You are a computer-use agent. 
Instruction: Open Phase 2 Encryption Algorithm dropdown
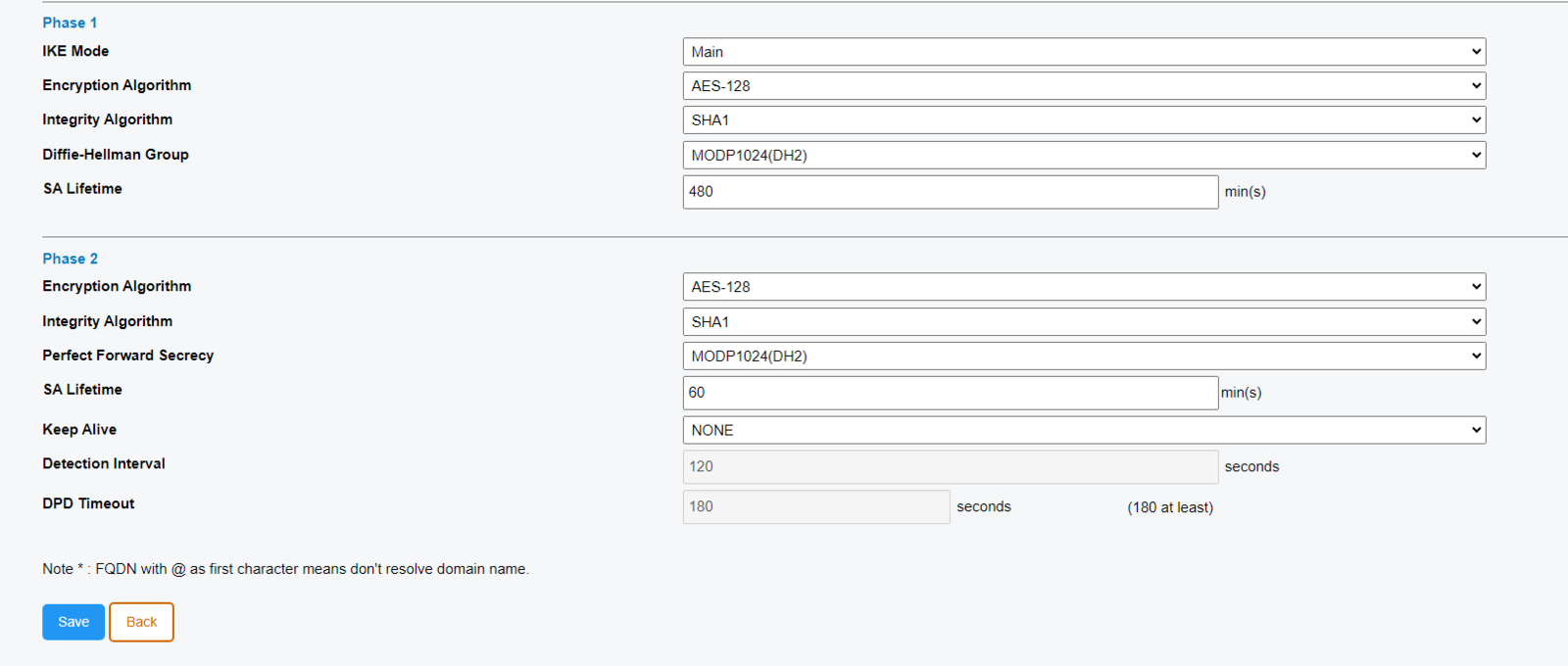tap(1083, 287)
